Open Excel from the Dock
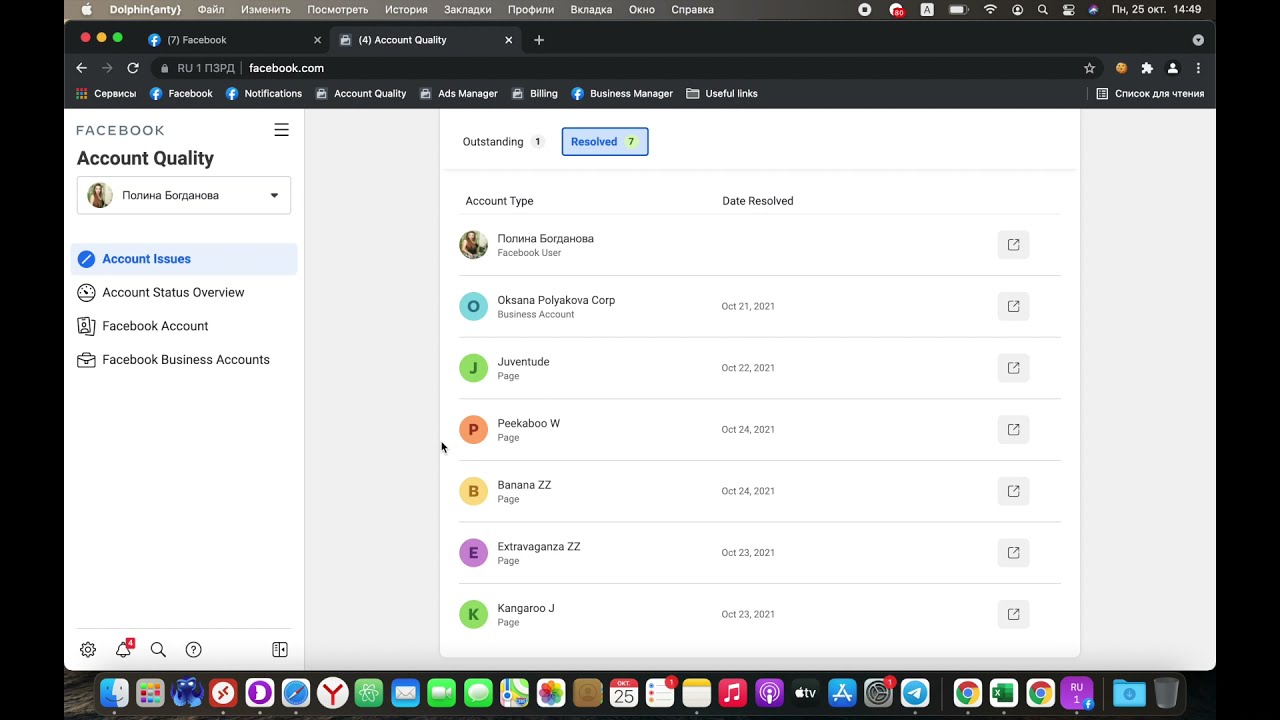1280x720 pixels. [1003, 692]
